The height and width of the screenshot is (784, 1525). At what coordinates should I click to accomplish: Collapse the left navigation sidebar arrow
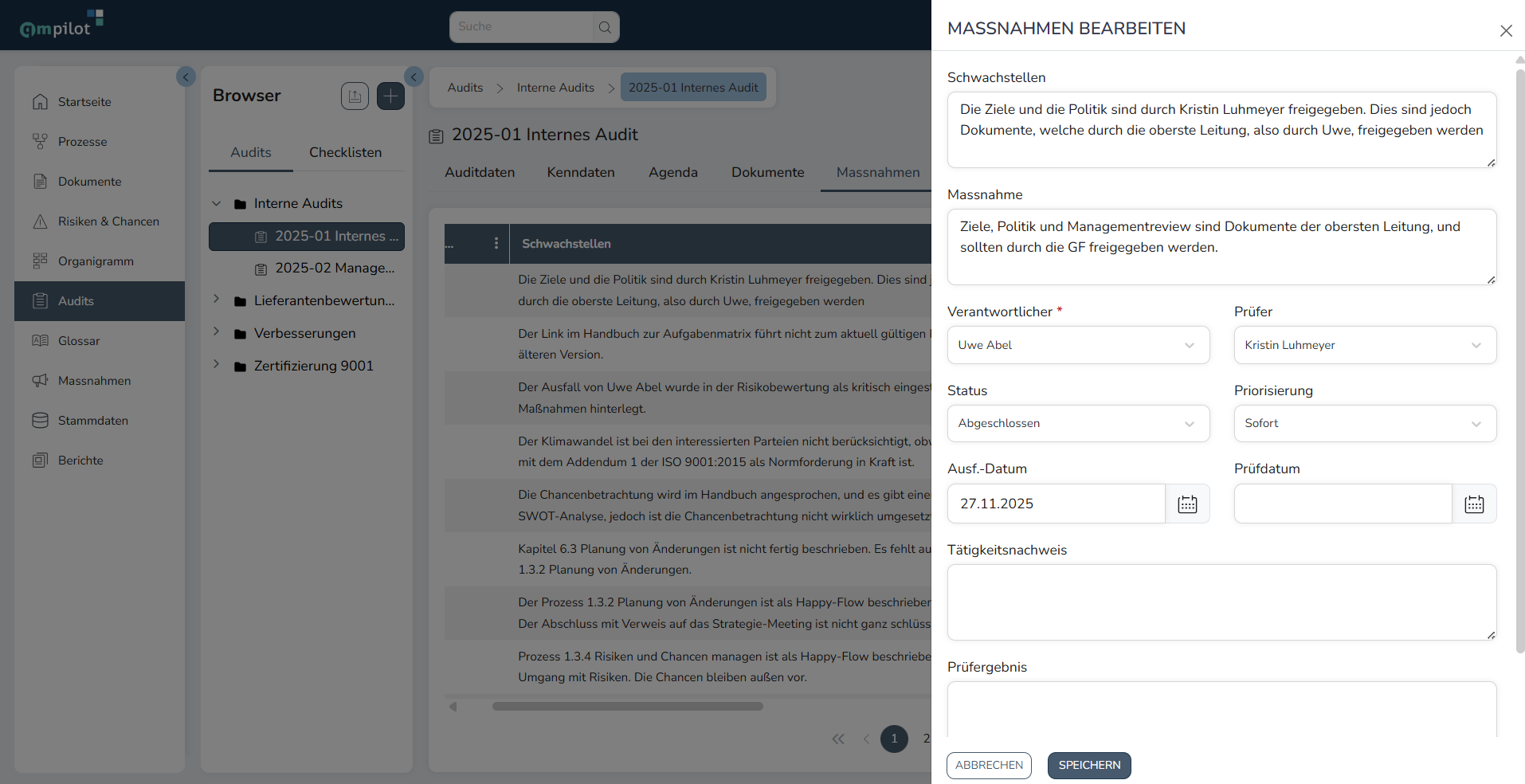[186, 76]
